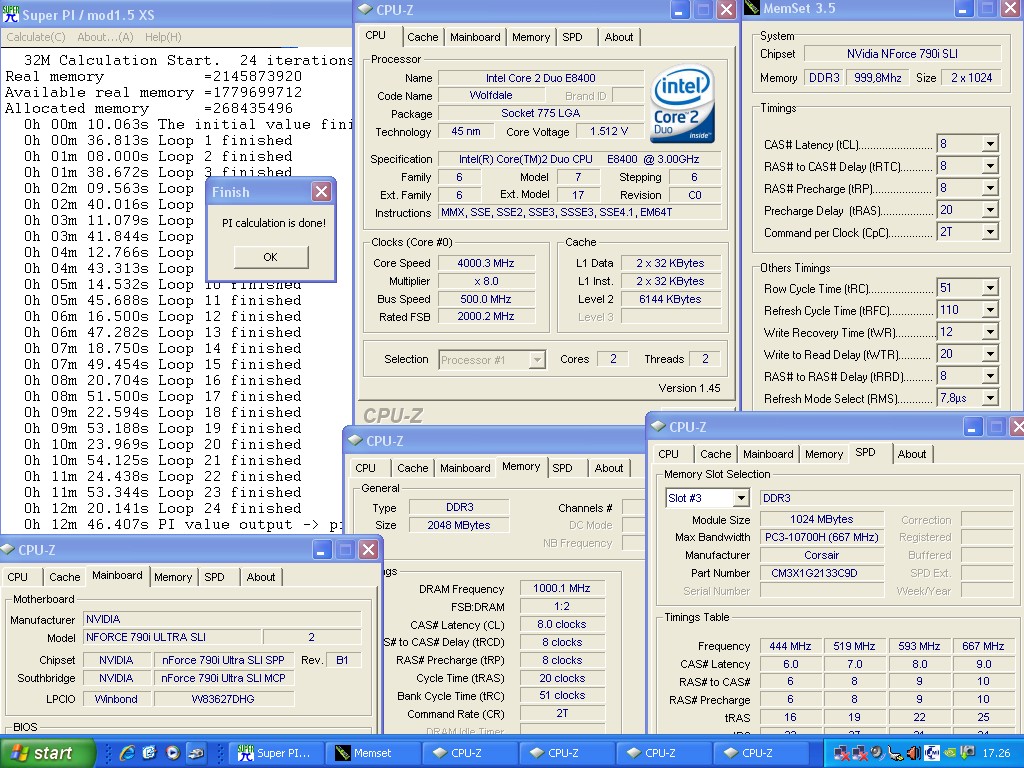Open the RAS# to RAS# Delay (tRRD) dropdown

tap(990, 376)
